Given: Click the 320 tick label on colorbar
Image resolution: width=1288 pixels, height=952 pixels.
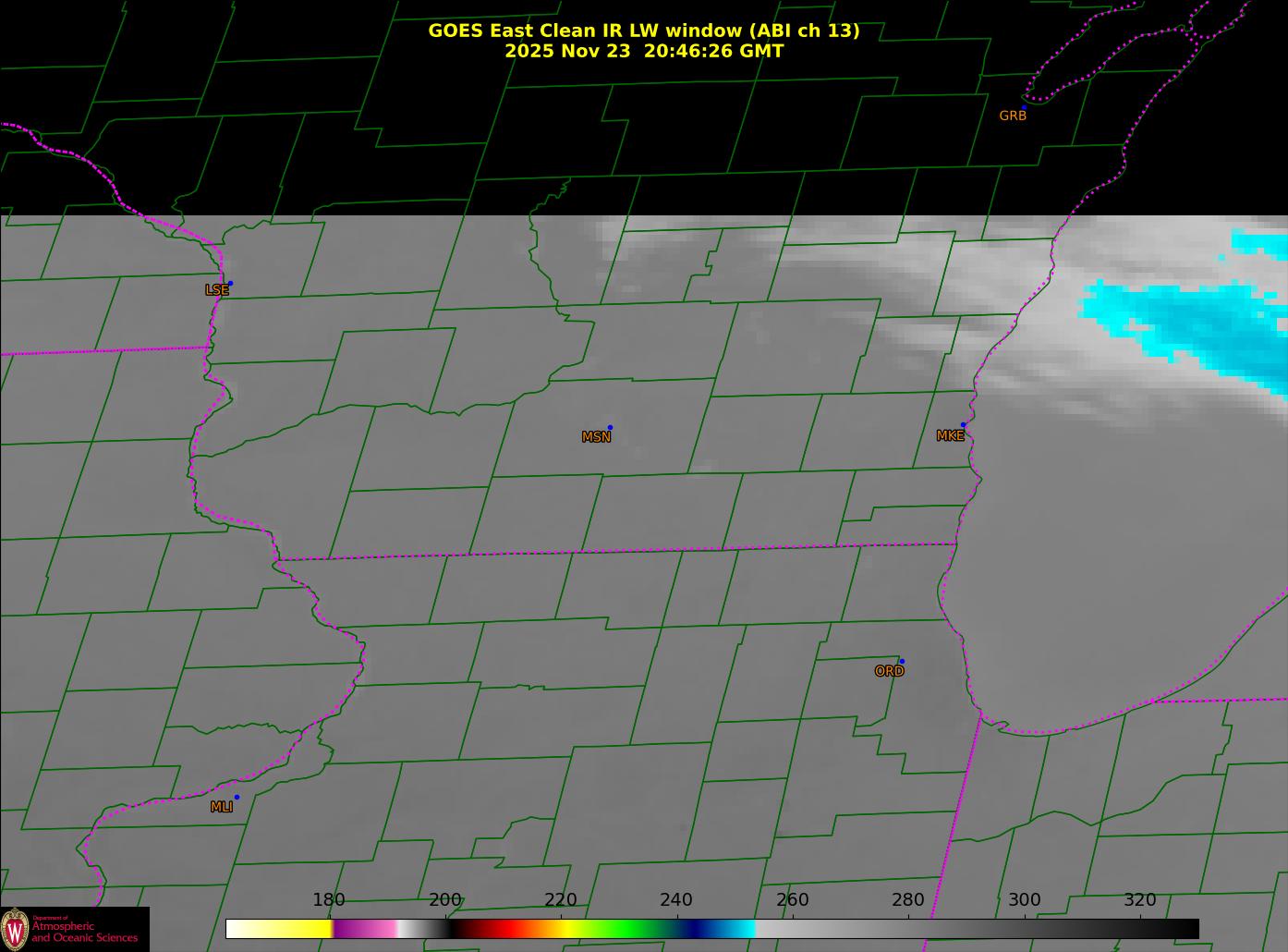Looking at the screenshot, I should (x=1139, y=900).
